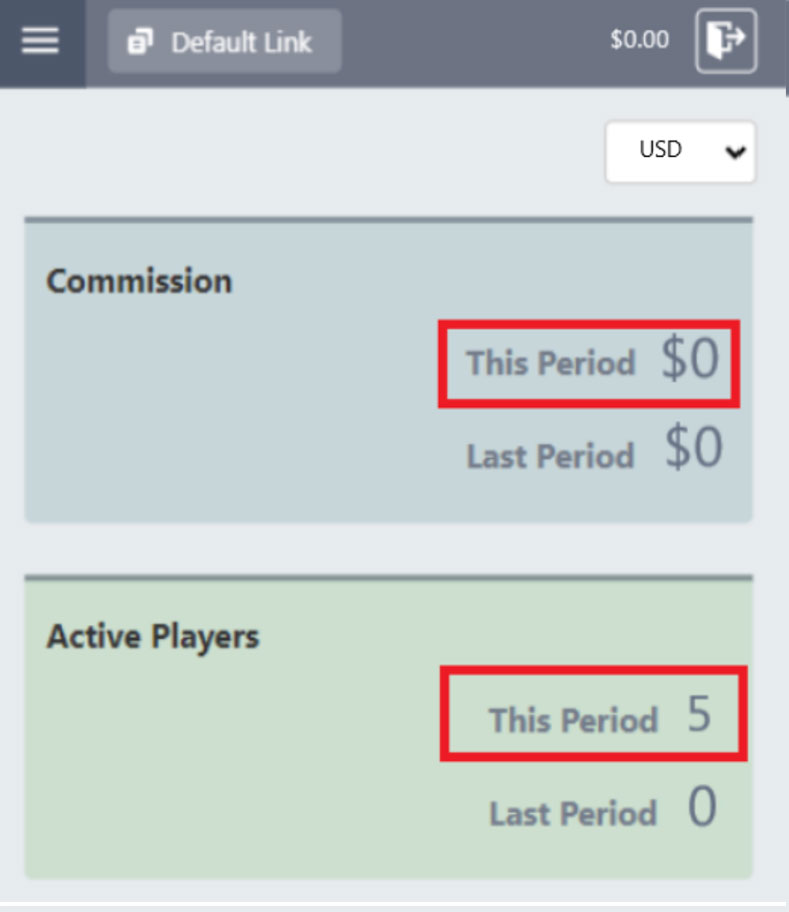This screenshot has height=912, width=789.
Task: Click the copy icon beside Default Link
Action: [140, 42]
